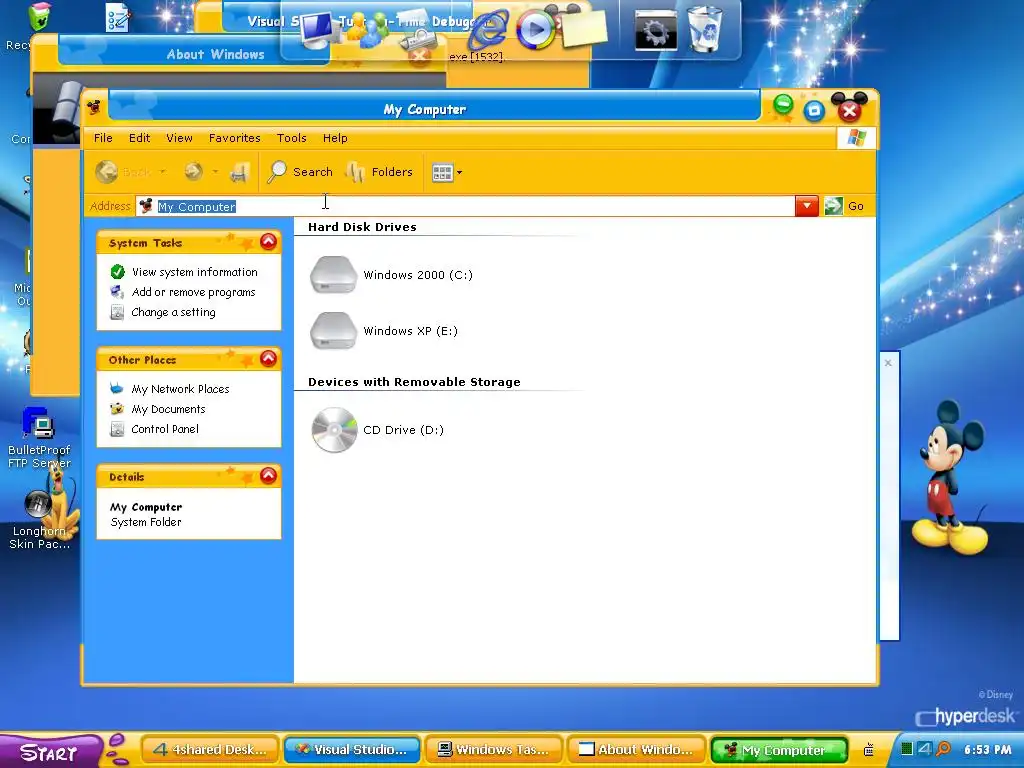
Task: Toggle the Folders pane button
Action: click(379, 172)
